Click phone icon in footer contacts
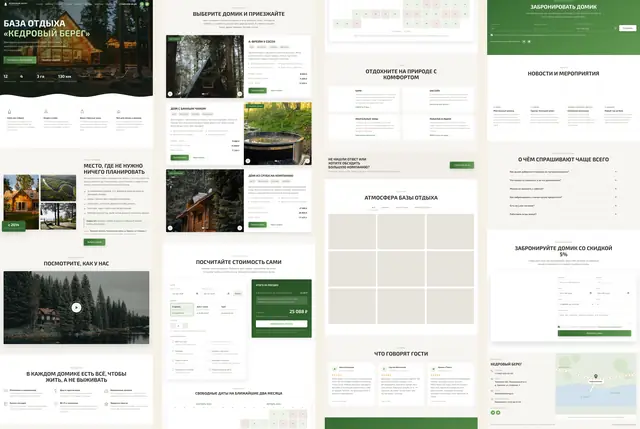The image size is (640, 429). 492,371
